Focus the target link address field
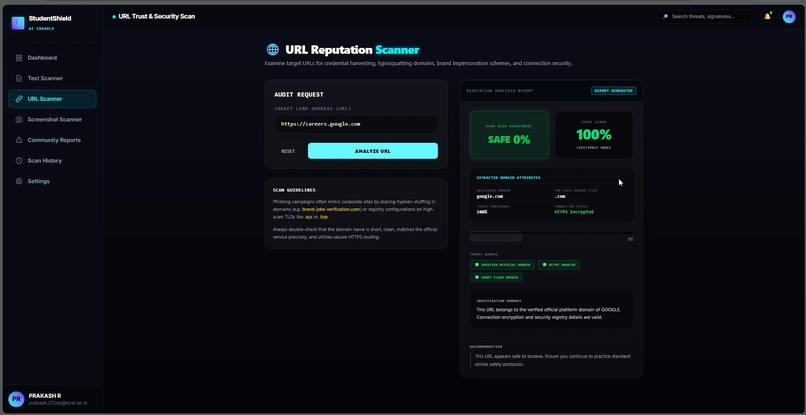 coord(356,124)
